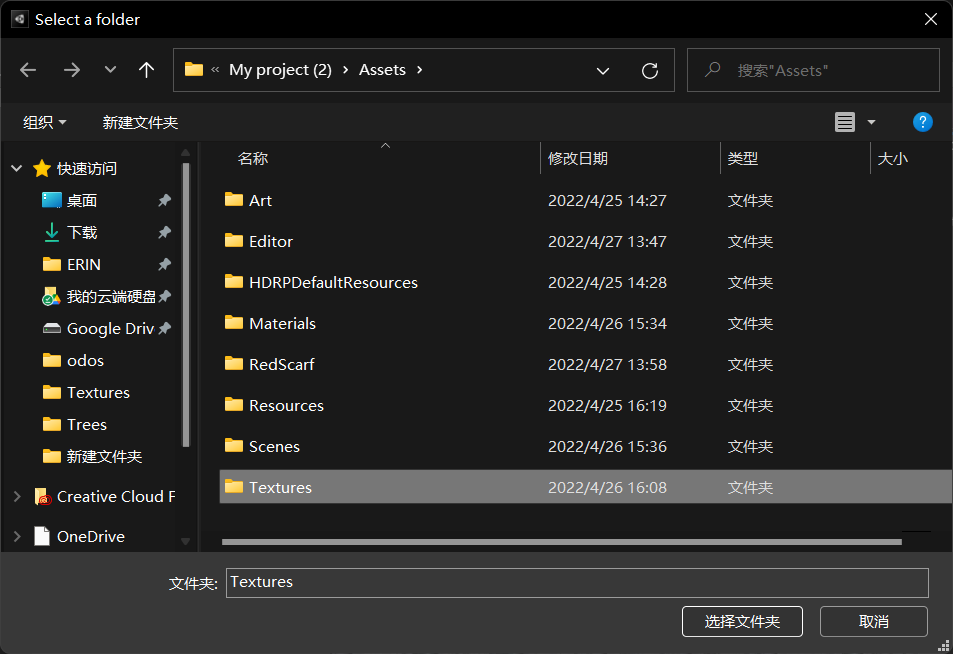Click 新建文件夹 in the toolbar
This screenshot has height=654, width=953.
(140, 122)
